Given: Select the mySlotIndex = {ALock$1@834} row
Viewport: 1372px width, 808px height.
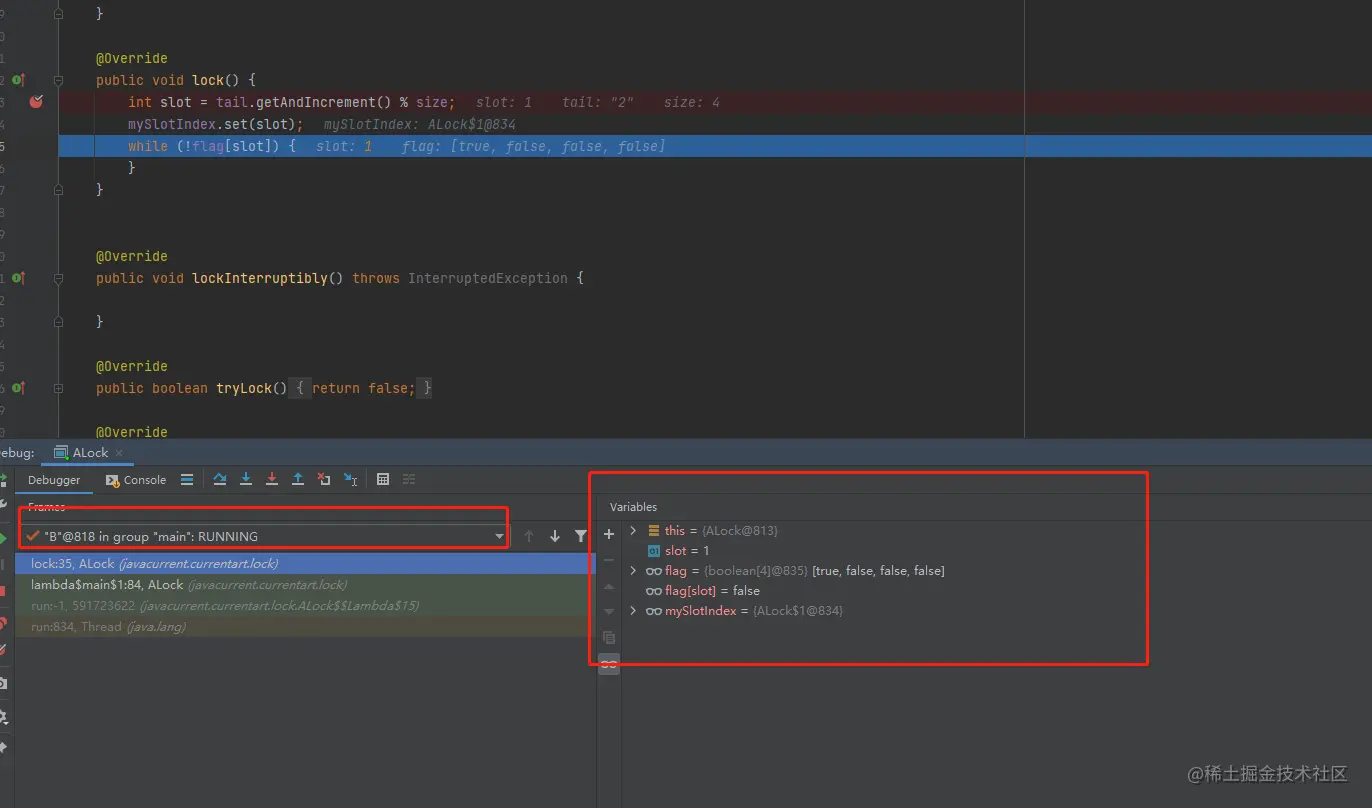Looking at the screenshot, I should [x=743, y=611].
